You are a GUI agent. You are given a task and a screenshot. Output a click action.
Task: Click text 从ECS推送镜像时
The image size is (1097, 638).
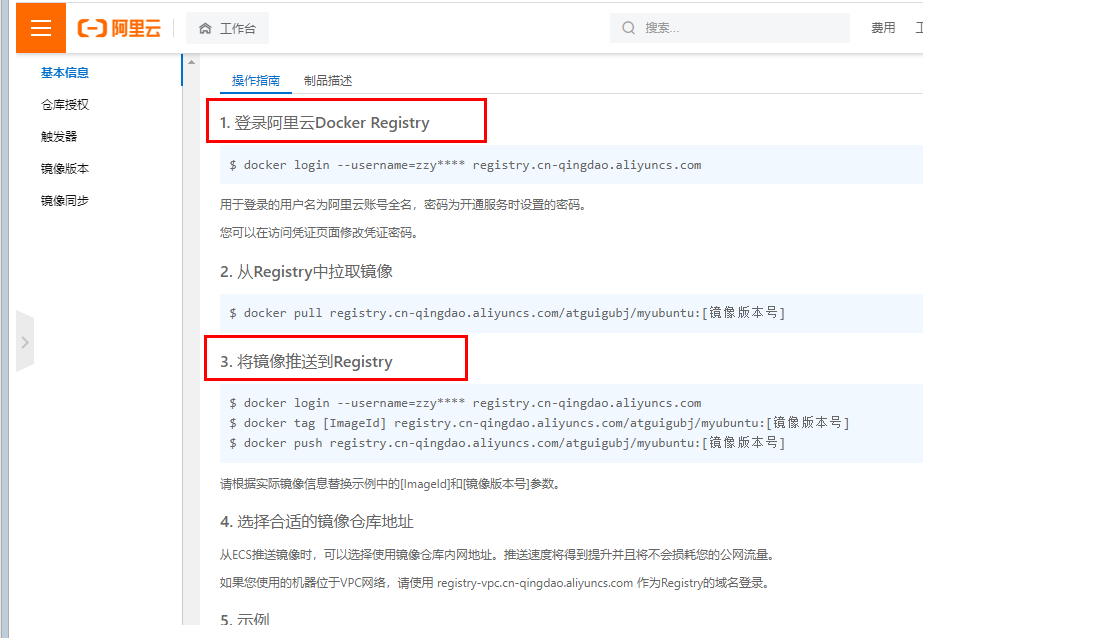tap(266, 555)
